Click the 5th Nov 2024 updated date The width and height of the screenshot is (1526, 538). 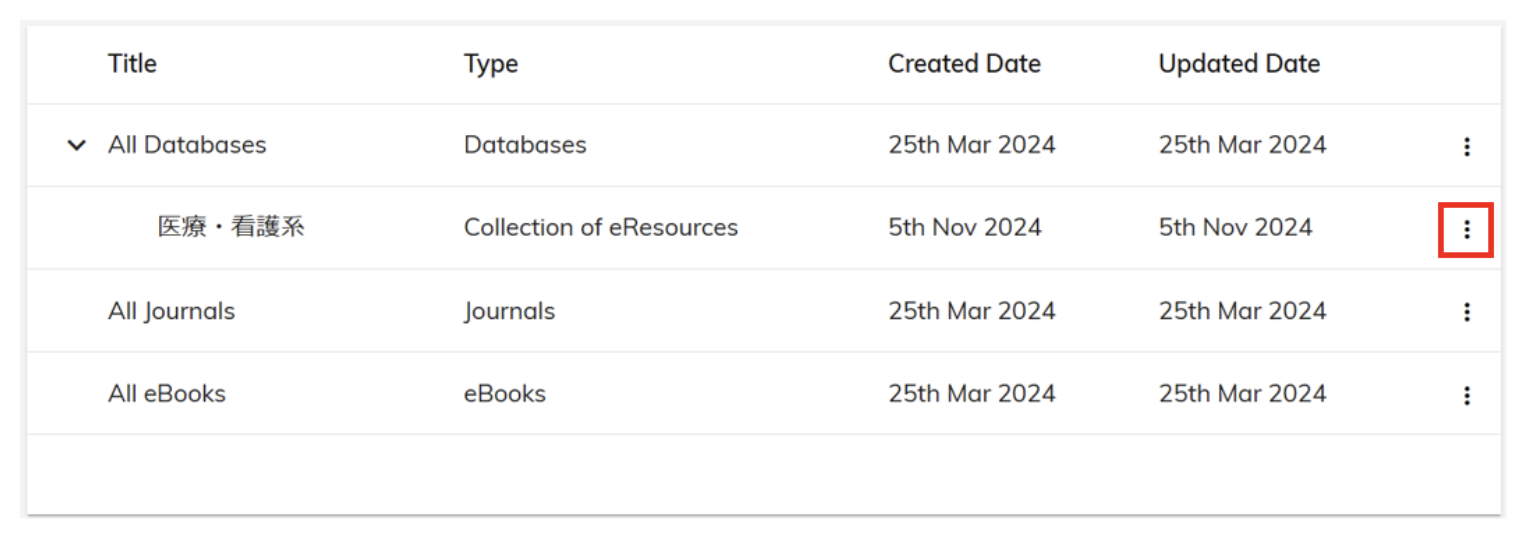pos(1236,228)
